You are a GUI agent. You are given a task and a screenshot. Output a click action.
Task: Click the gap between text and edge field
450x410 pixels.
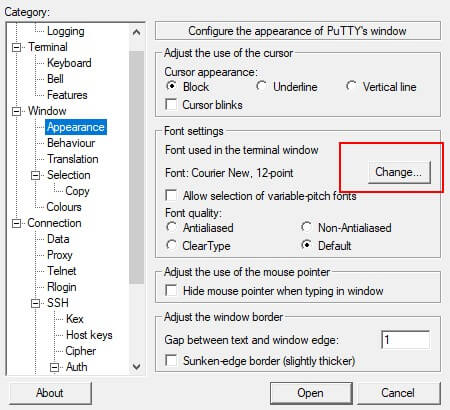coord(405,340)
